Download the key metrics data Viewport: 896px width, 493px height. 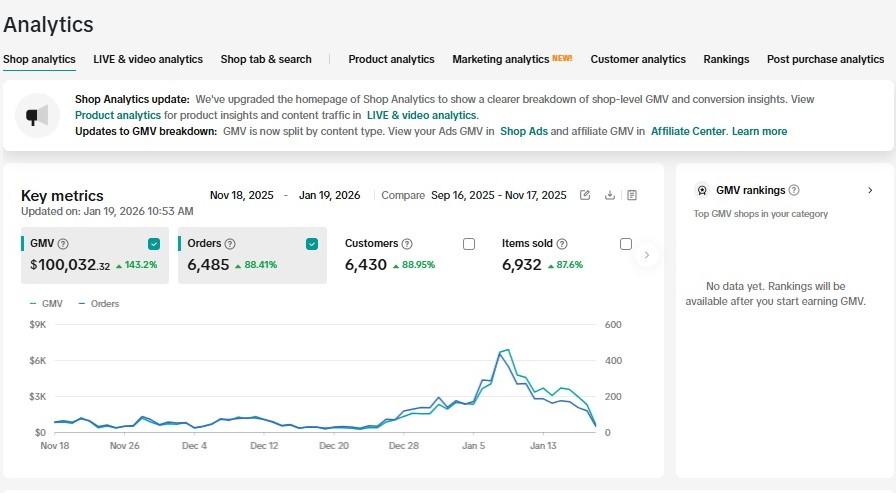(610, 195)
